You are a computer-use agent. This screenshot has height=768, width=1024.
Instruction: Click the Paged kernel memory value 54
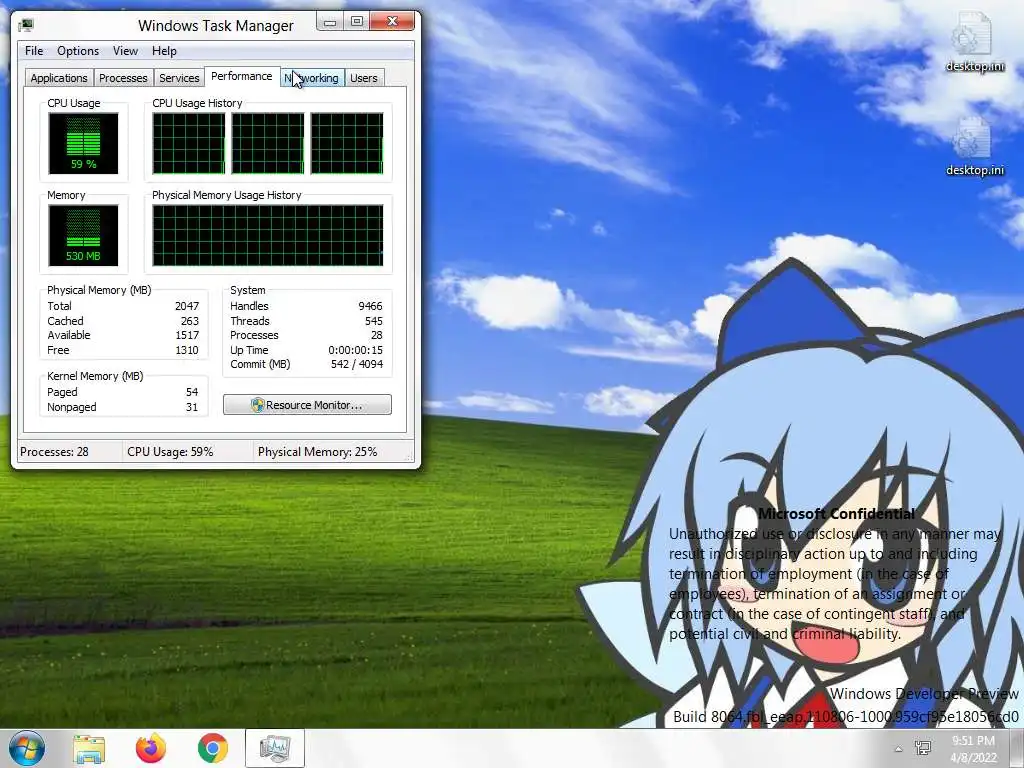pos(192,392)
